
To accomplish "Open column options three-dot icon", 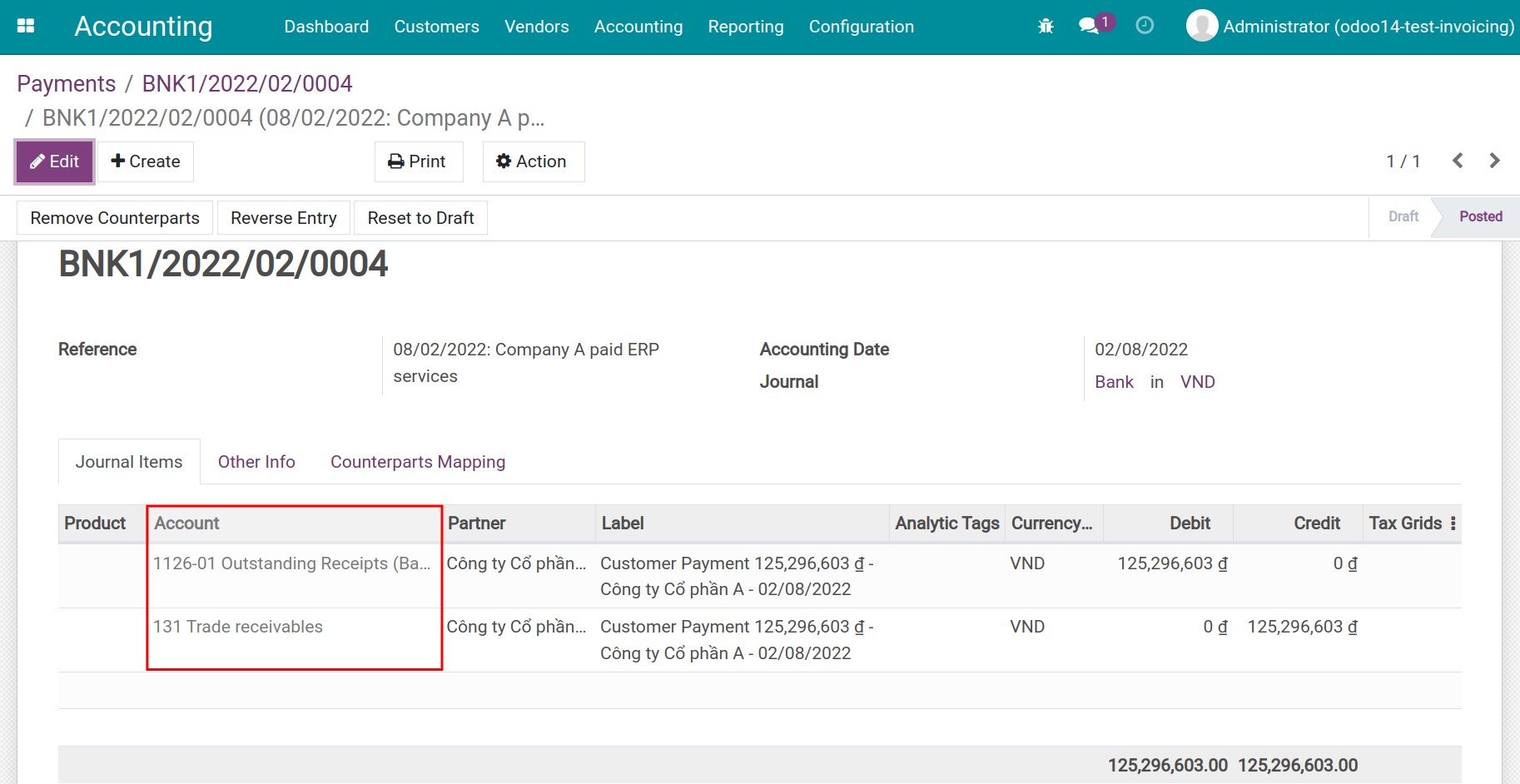I will tap(1453, 523).
